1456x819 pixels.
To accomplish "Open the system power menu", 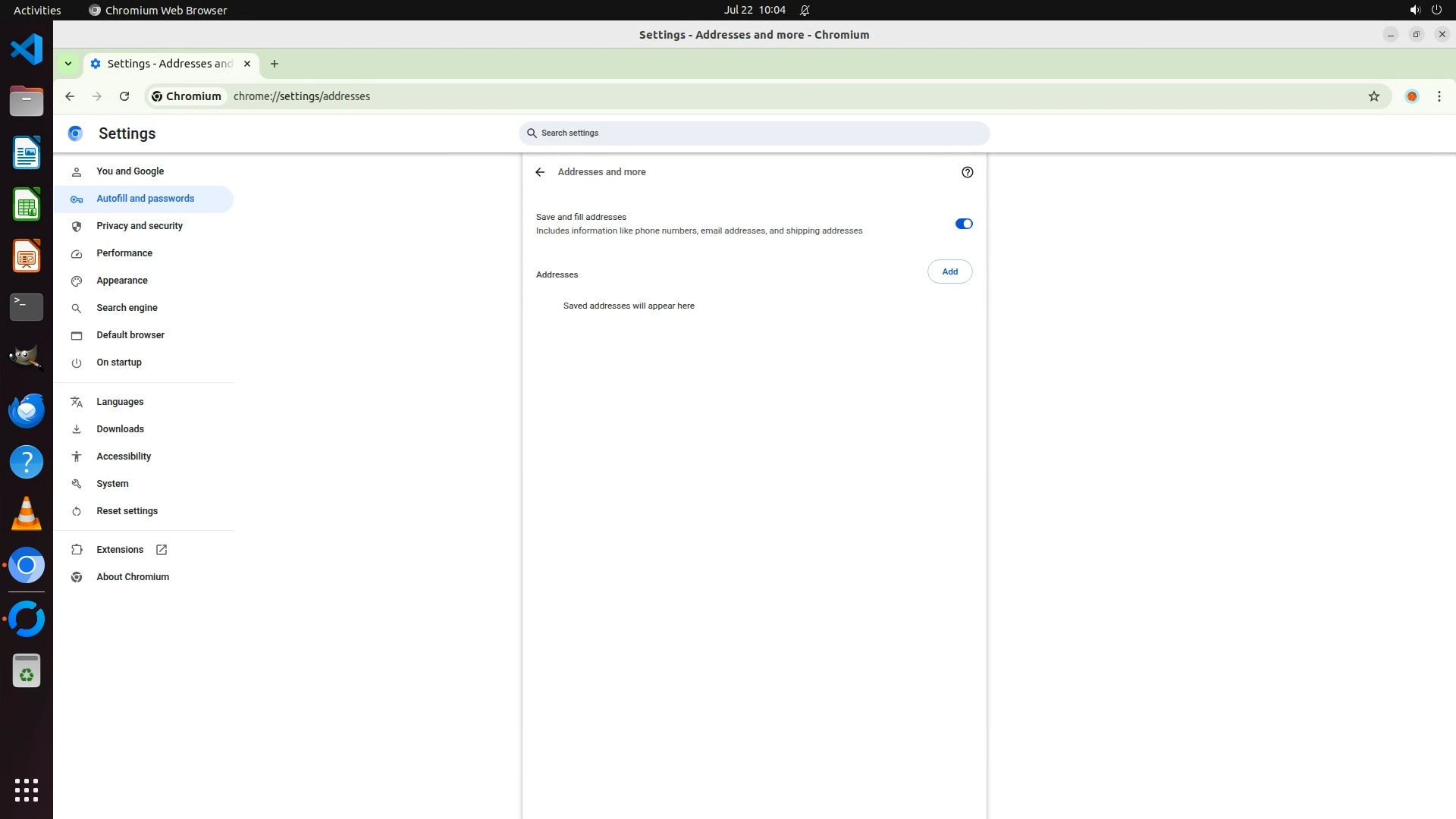I will pyautogui.click(x=1436, y=10).
